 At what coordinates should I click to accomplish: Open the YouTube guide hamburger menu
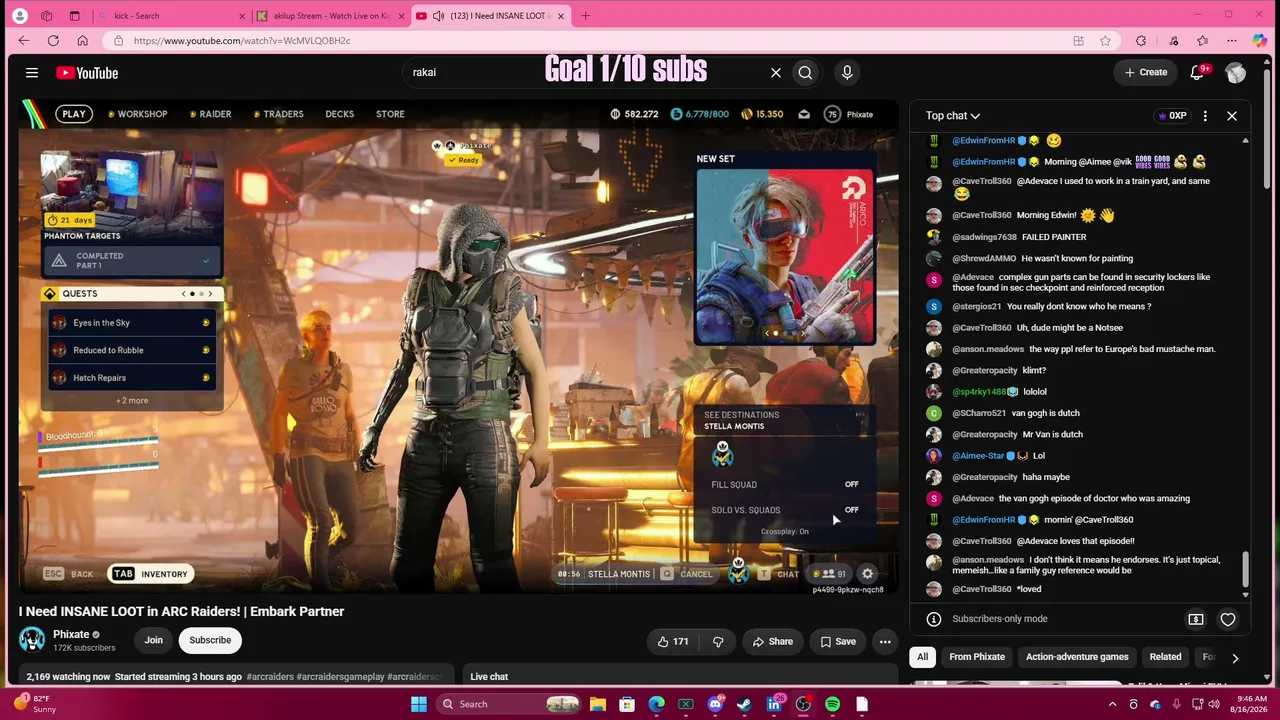32,73
